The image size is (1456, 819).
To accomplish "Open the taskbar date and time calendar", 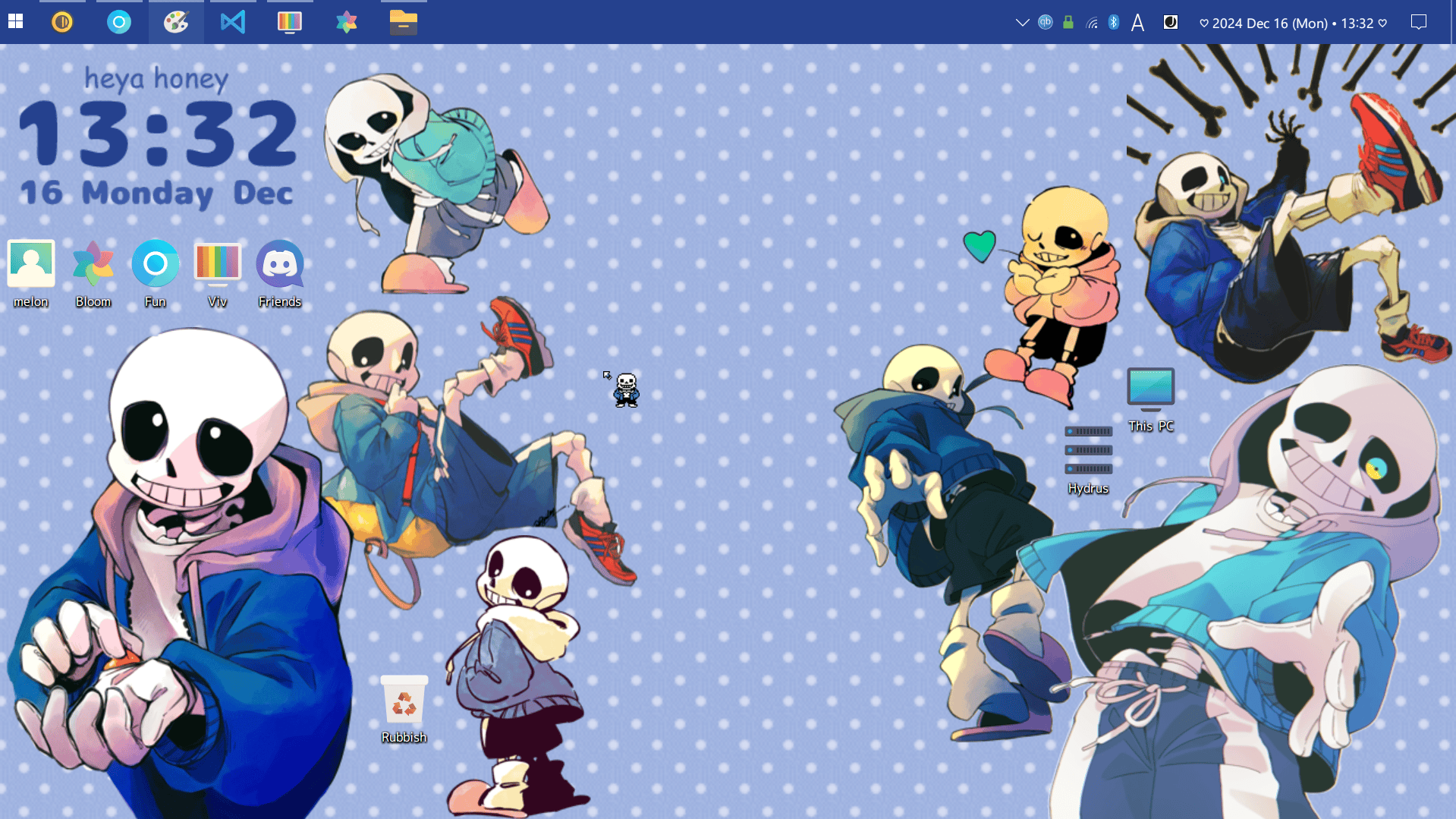I will [x=1293, y=23].
